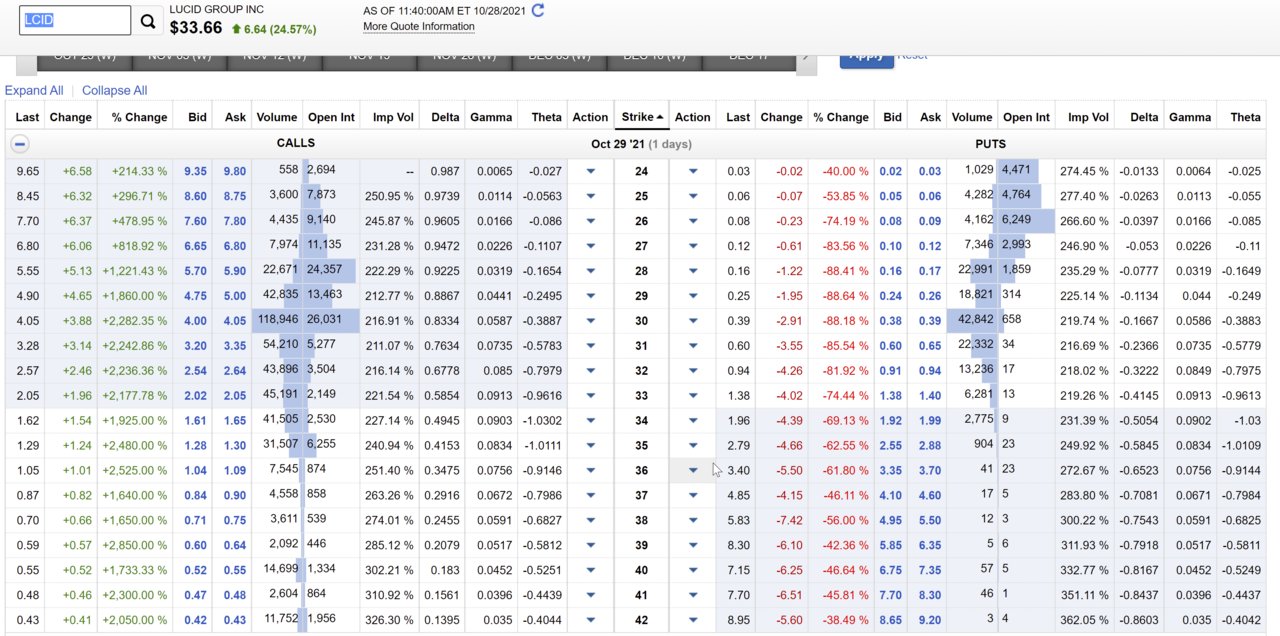Open calls Action dropdown for strike 30
The image size is (1280, 636).
(x=590, y=321)
